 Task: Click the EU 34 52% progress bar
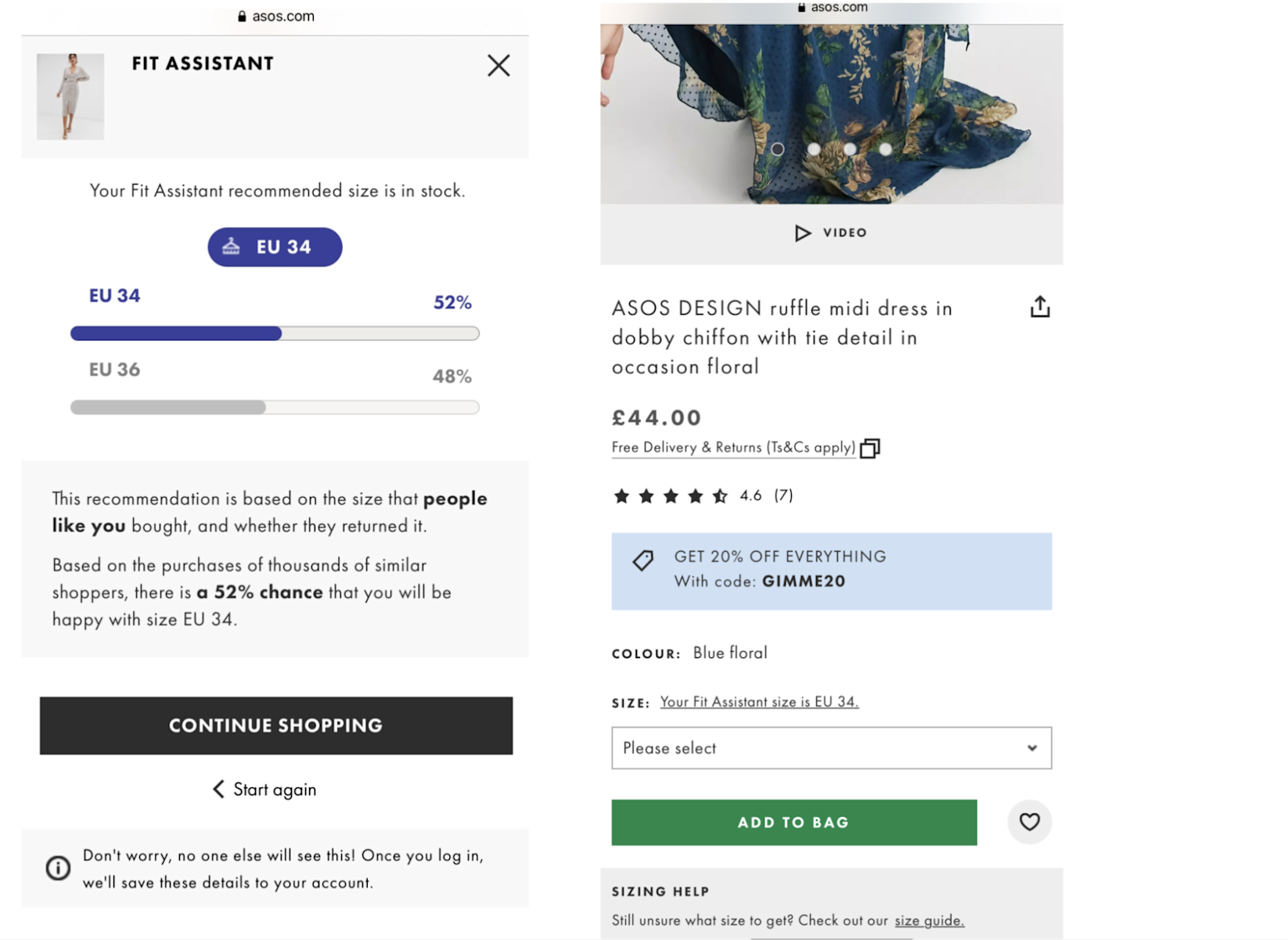(275, 333)
